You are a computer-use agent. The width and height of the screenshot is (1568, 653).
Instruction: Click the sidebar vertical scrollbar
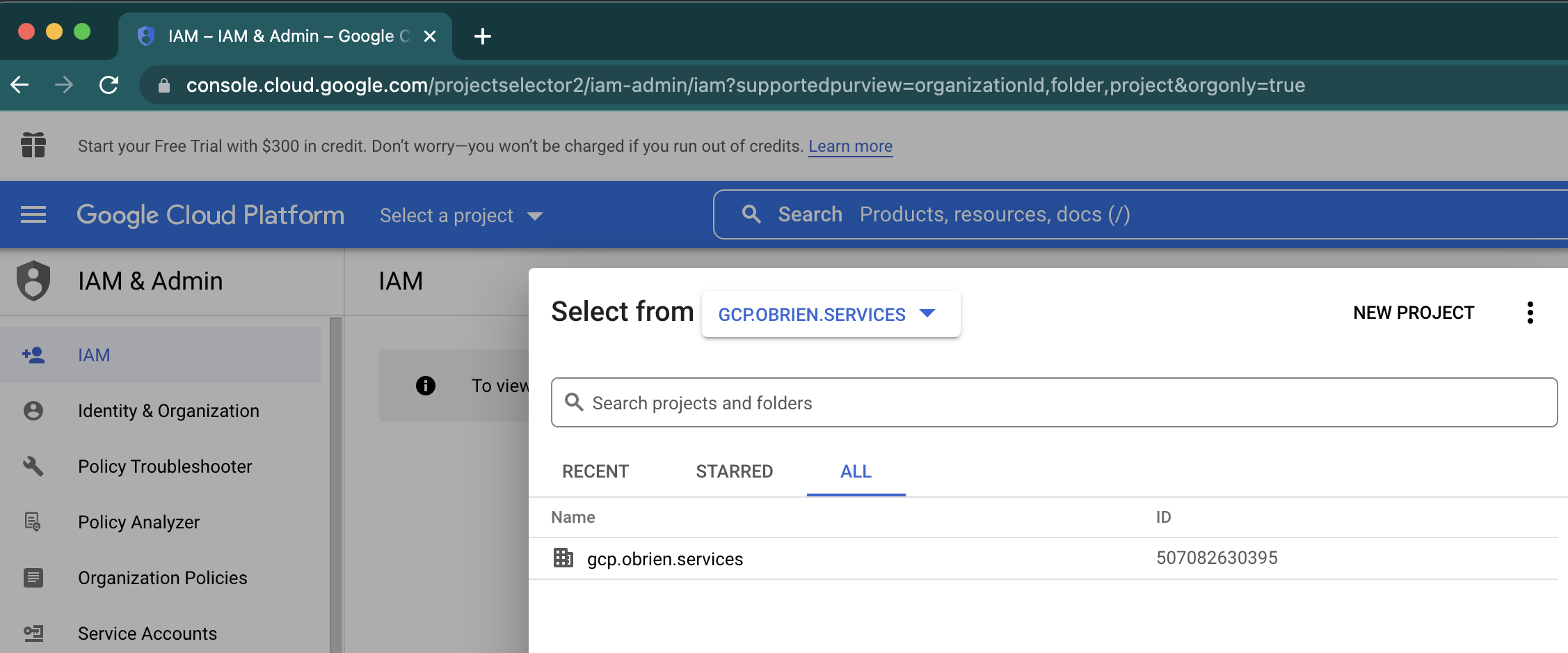click(x=336, y=485)
